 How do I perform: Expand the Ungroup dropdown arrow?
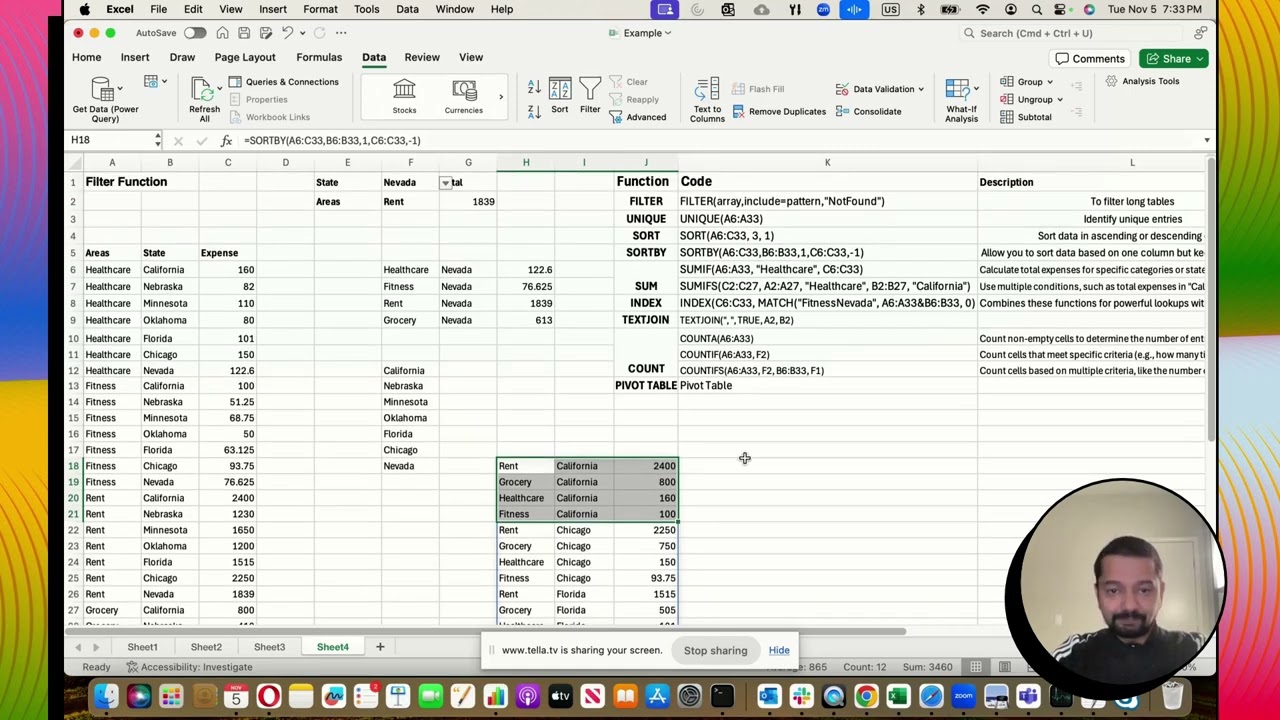coord(1059,100)
